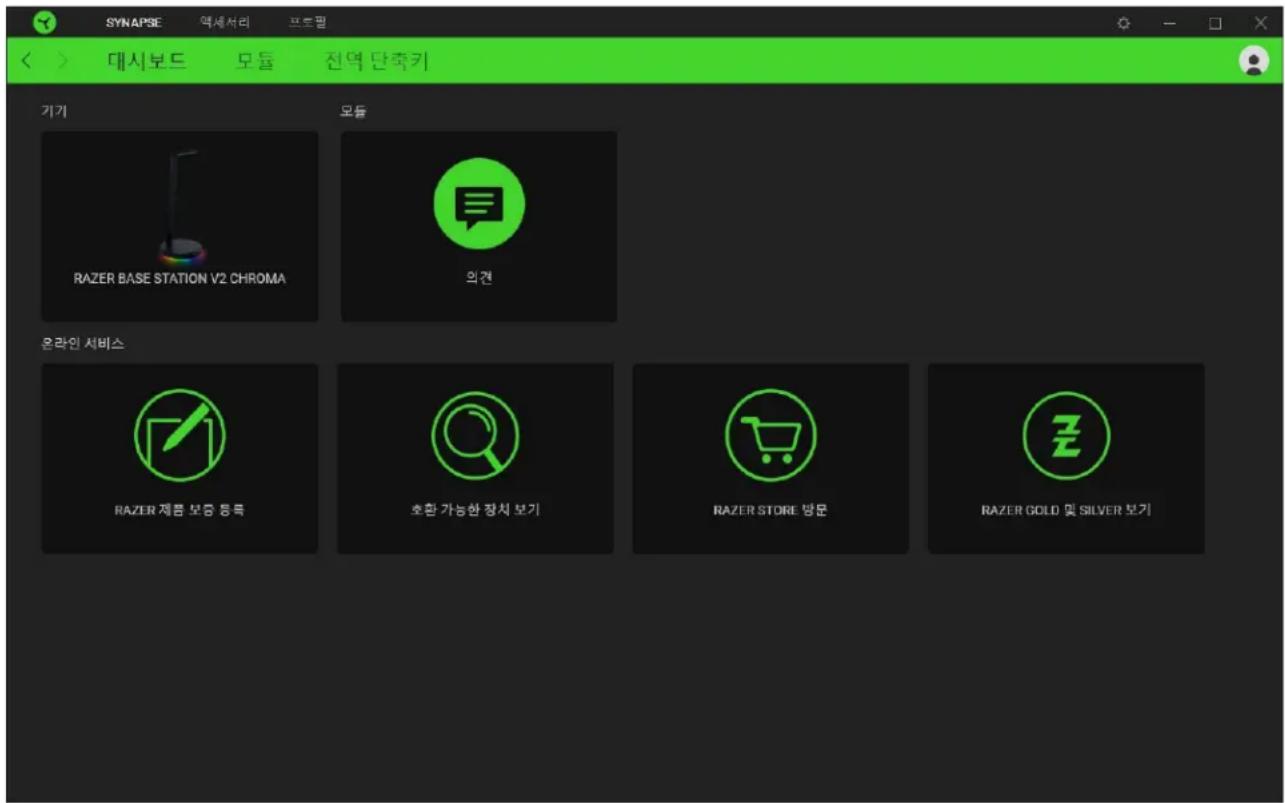The image size is (1285, 803).
Task: Click the warranty registration pen icon
Action: (180, 435)
